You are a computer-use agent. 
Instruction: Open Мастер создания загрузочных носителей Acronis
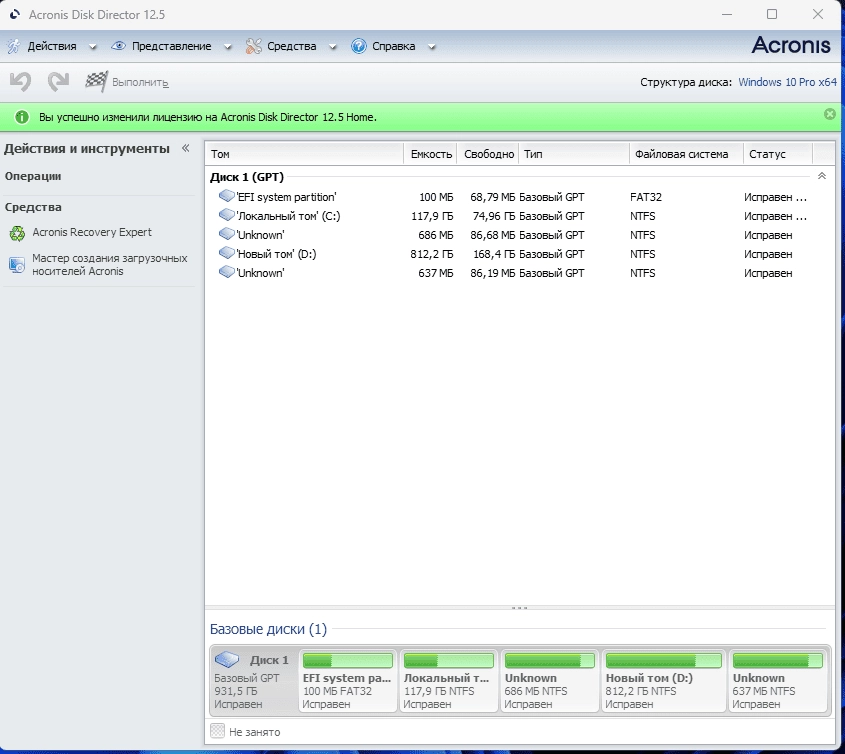pos(109,265)
